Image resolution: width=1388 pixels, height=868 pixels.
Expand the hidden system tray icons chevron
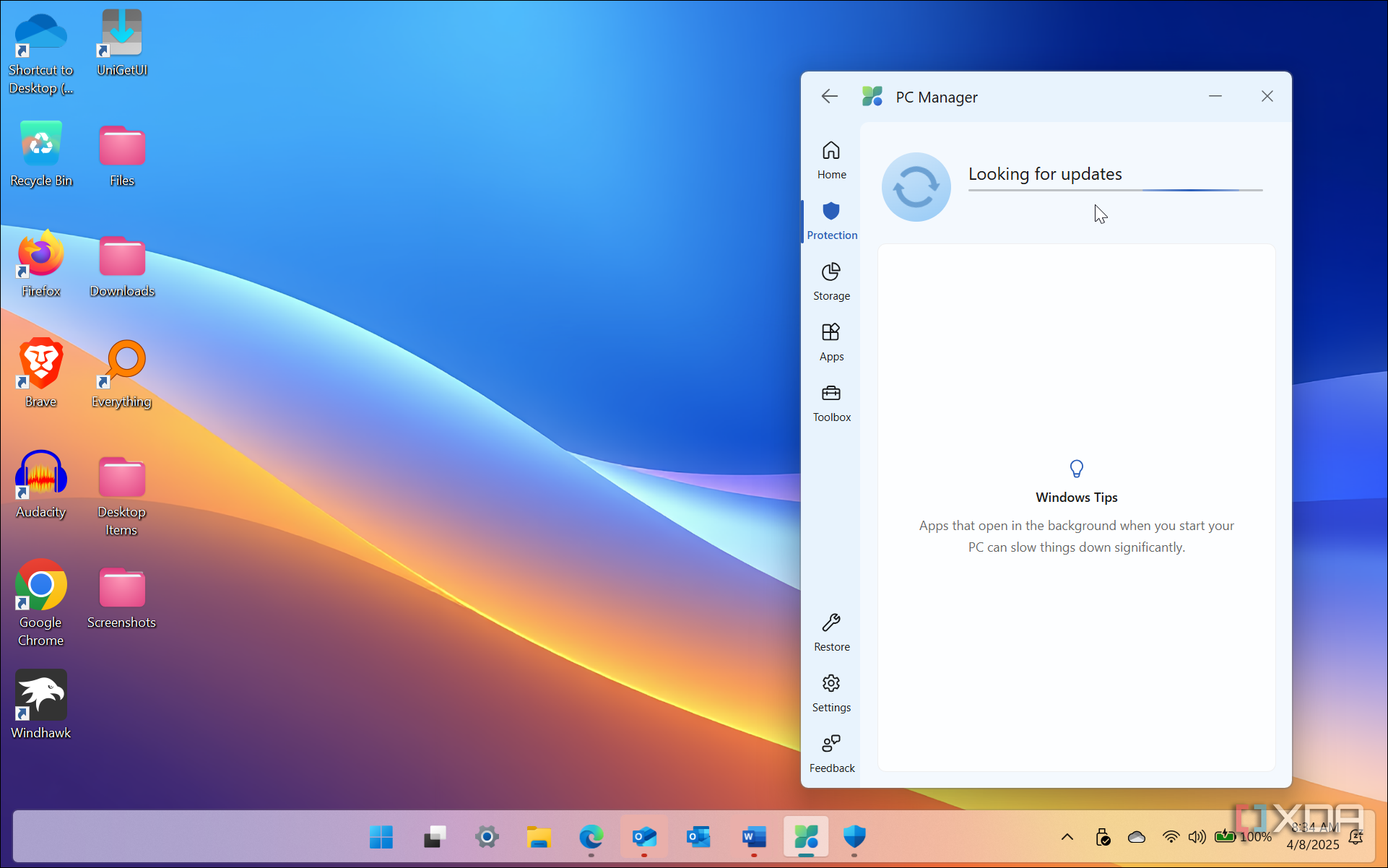click(x=1067, y=837)
